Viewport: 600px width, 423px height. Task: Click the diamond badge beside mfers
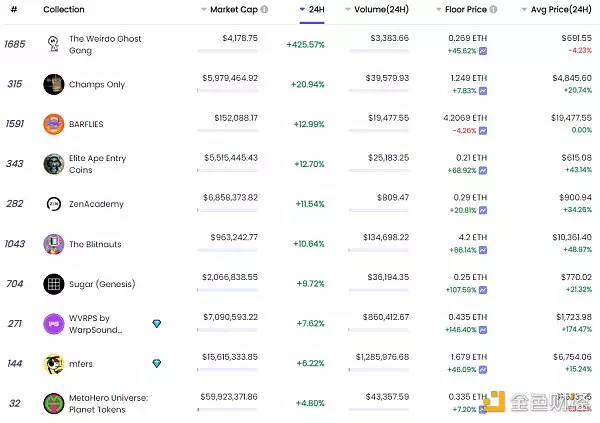(156, 363)
